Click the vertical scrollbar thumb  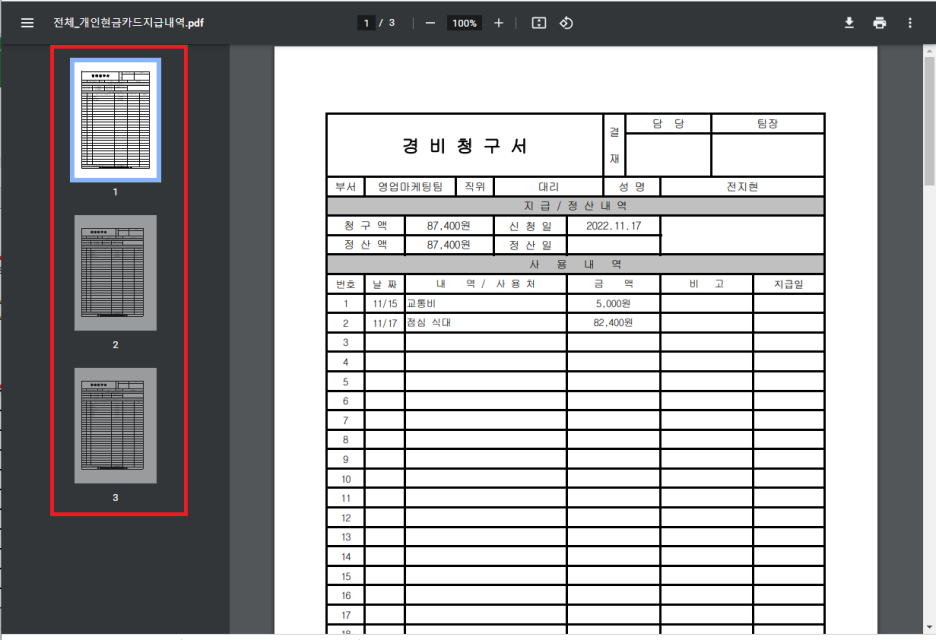[929, 121]
